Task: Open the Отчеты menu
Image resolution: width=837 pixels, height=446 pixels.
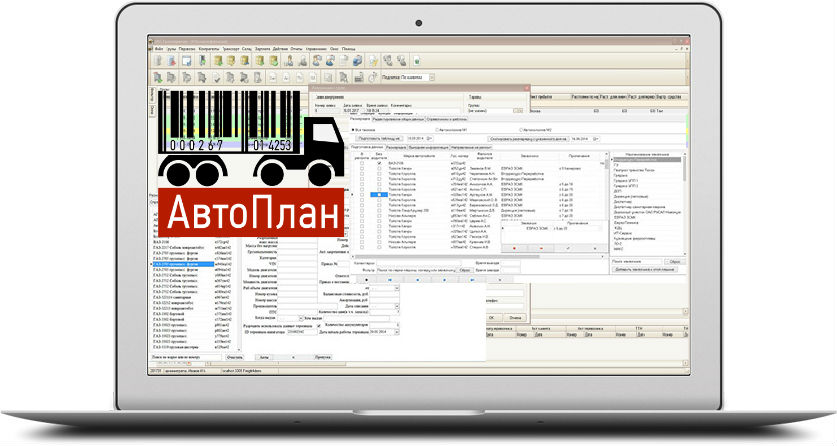Action: (x=297, y=49)
